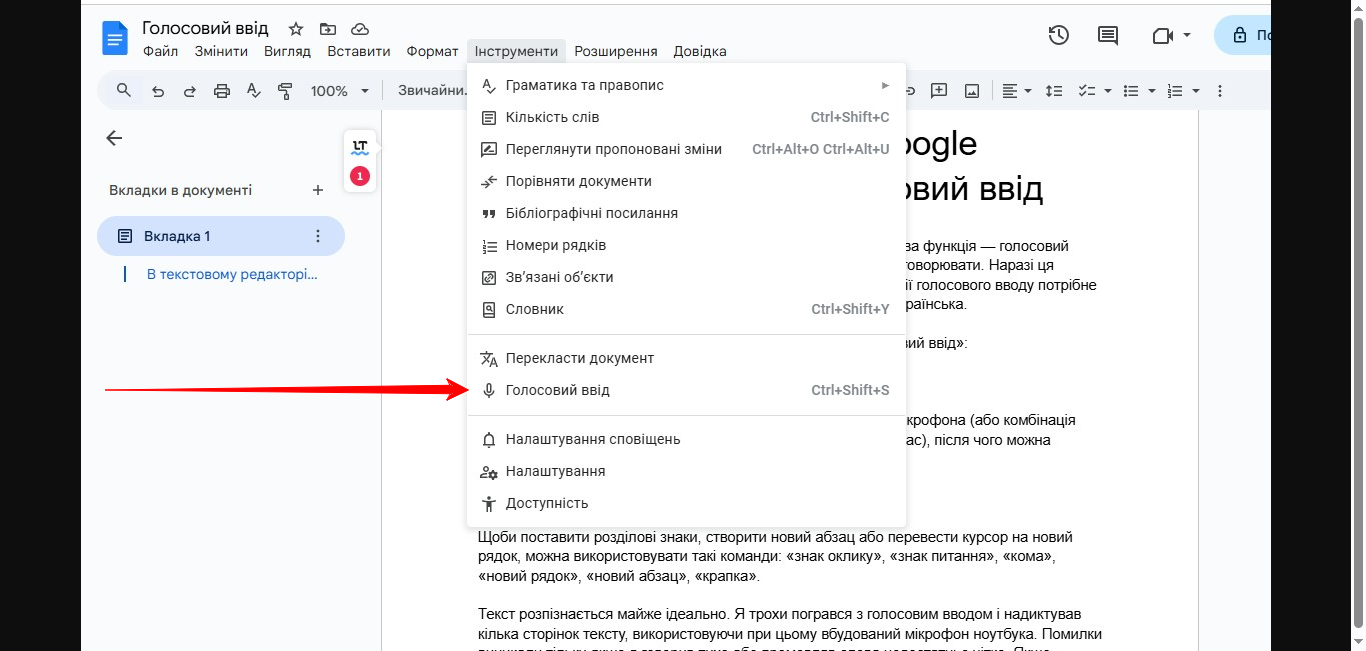Select the text alignment icon
This screenshot has height=651, width=1366.
click(x=1010, y=91)
